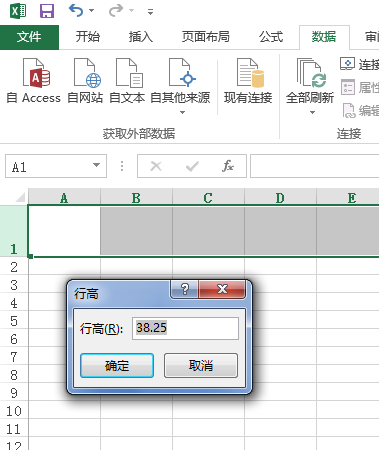Viewport: 379px width, 450px height.
Task: Select row 8 header
Action: [14, 375]
